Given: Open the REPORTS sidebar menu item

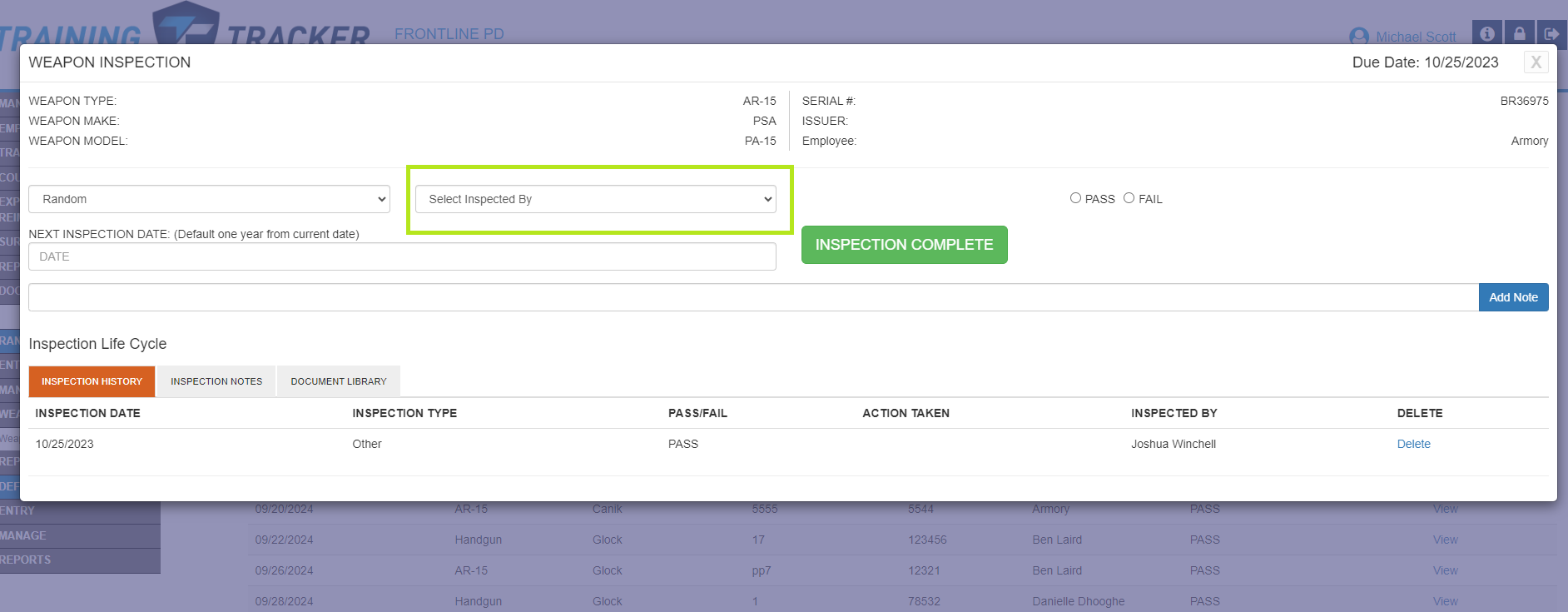Looking at the screenshot, I should coord(80,560).
